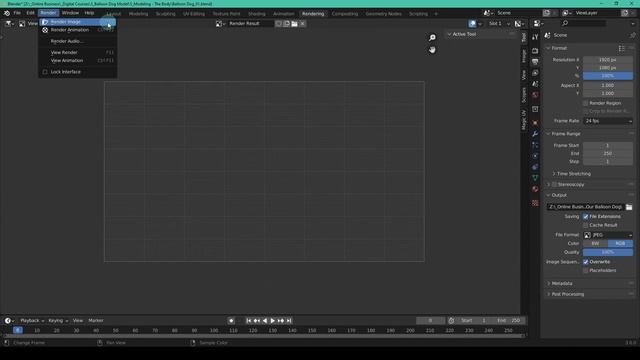The image size is (640, 360).
Task: Select RGB color mode
Action: click(x=620, y=244)
